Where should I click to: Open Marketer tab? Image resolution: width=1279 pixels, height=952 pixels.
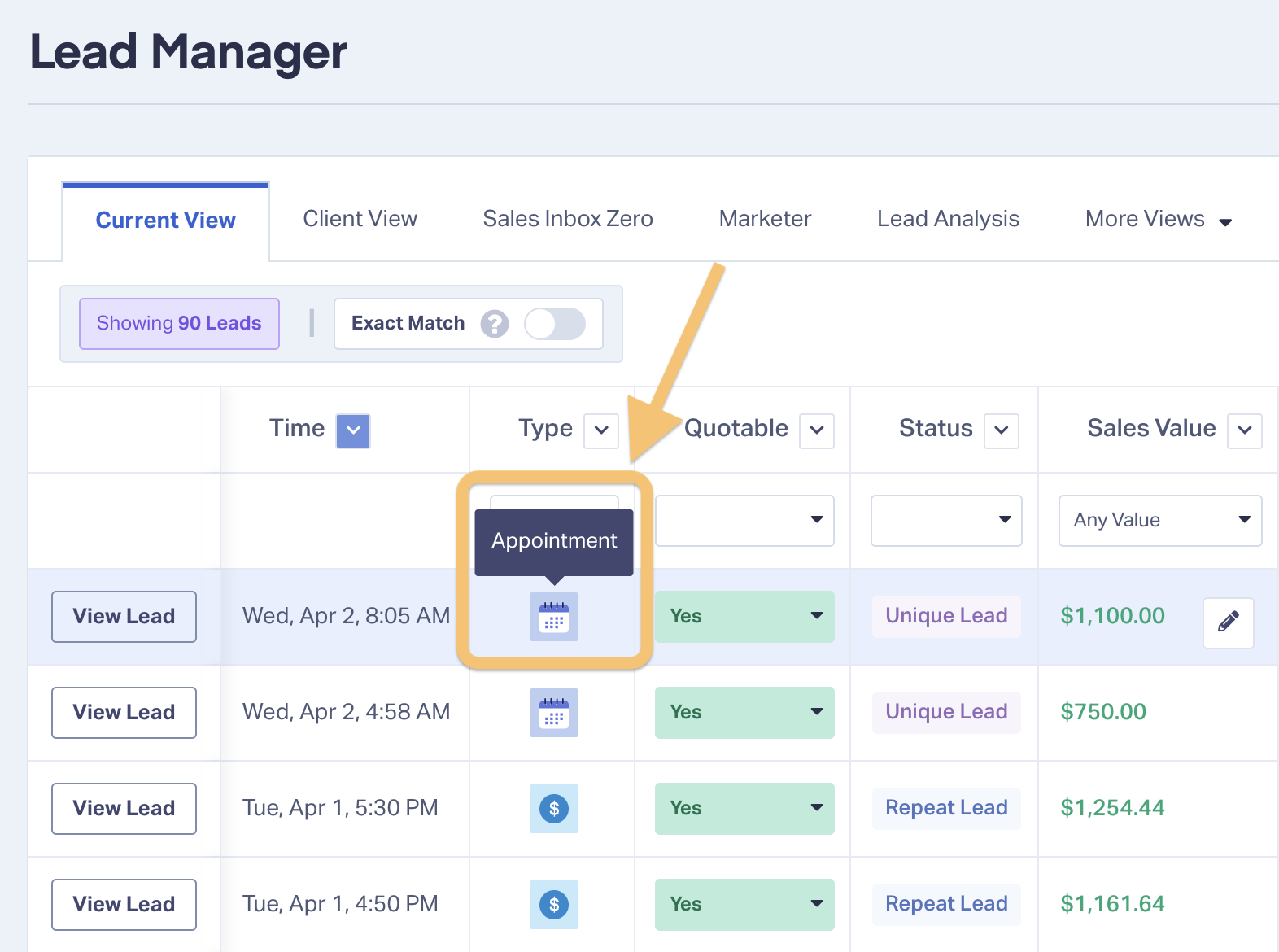coord(765,219)
